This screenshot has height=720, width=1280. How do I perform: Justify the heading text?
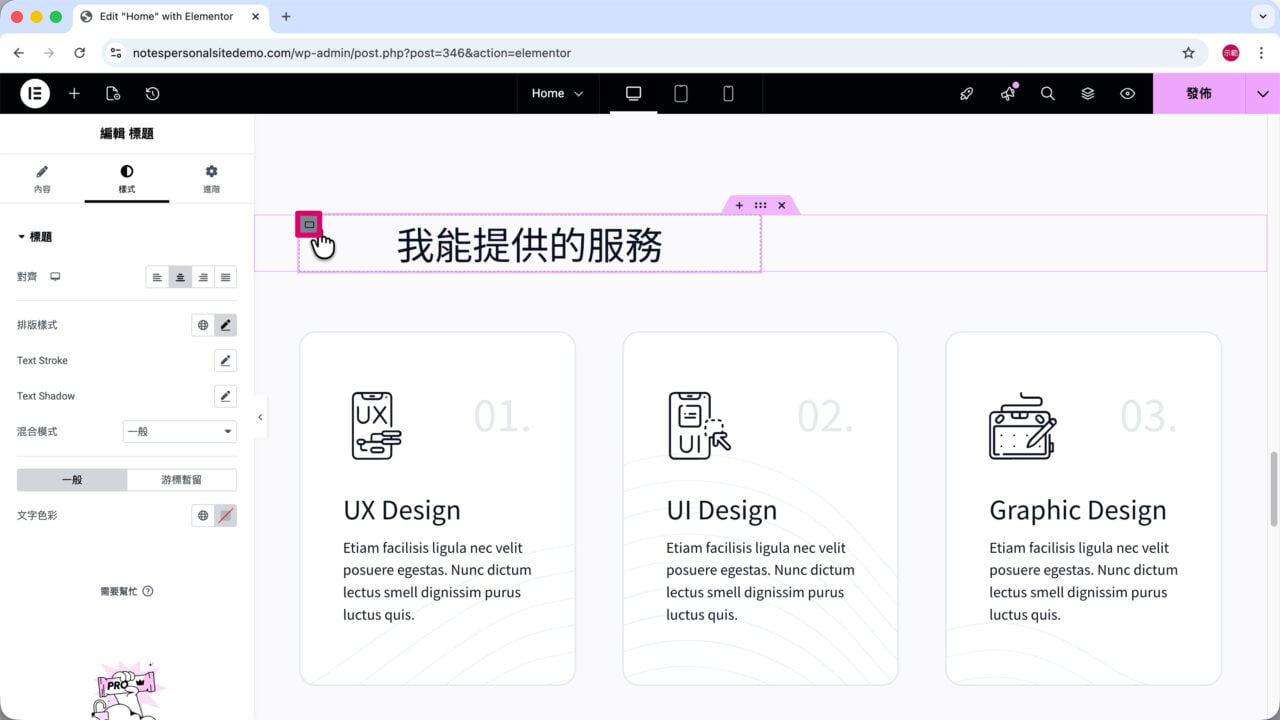click(x=226, y=277)
